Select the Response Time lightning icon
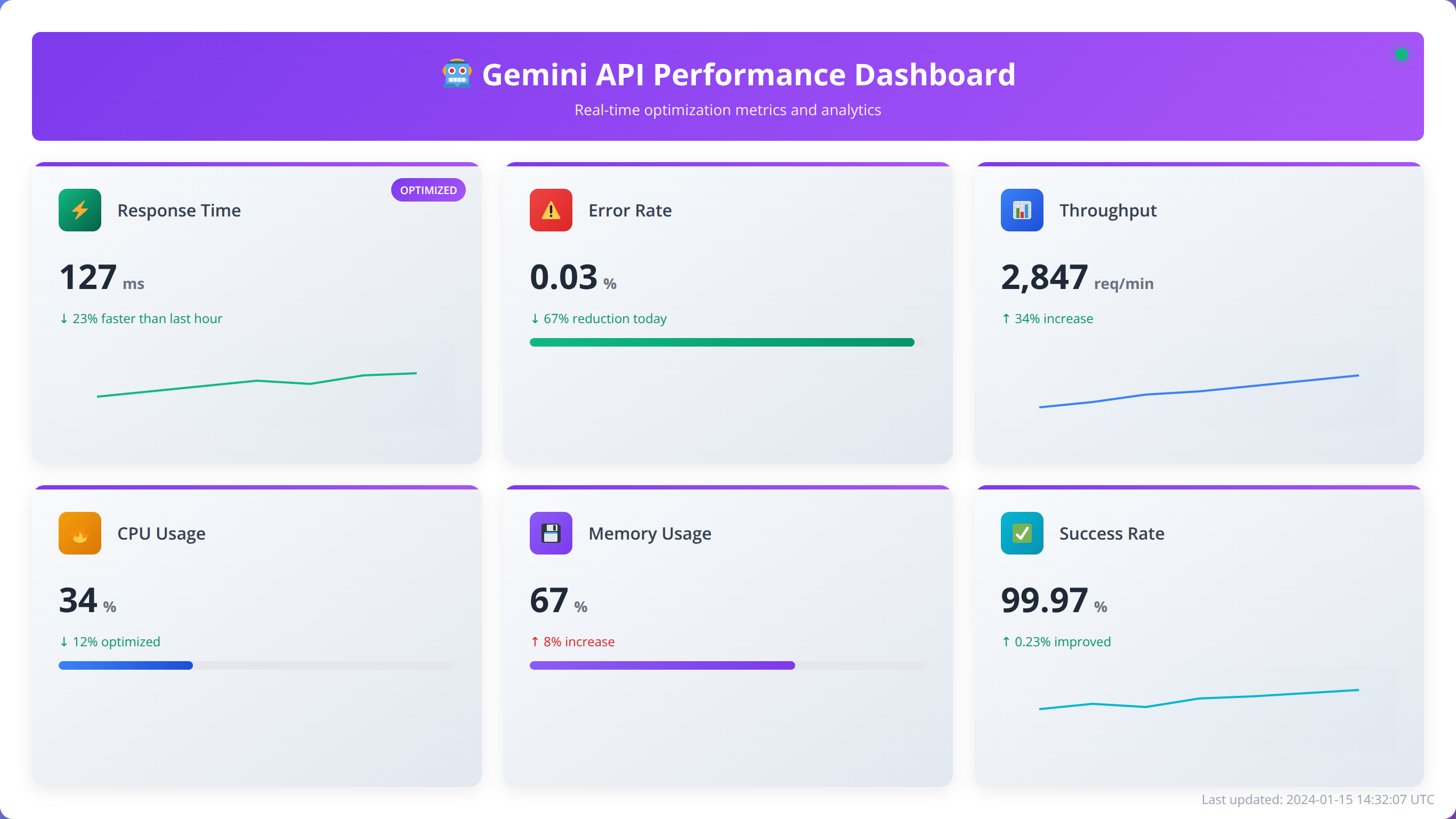Screen dimensions: 1456x819 80,210
